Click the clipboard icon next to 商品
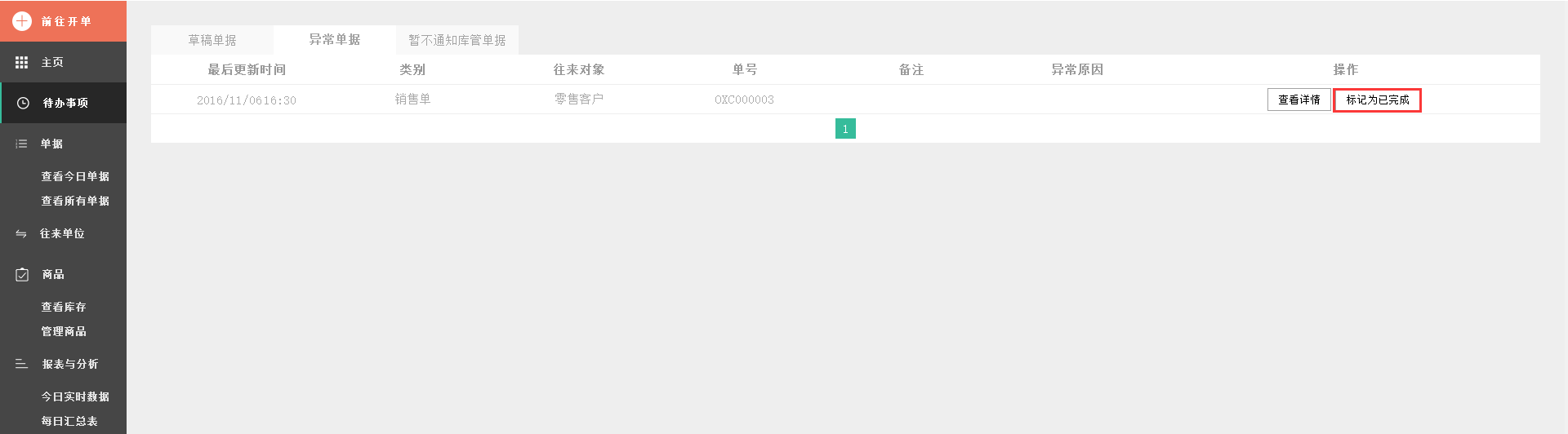Viewport: 1568px width, 434px height. pos(22,275)
